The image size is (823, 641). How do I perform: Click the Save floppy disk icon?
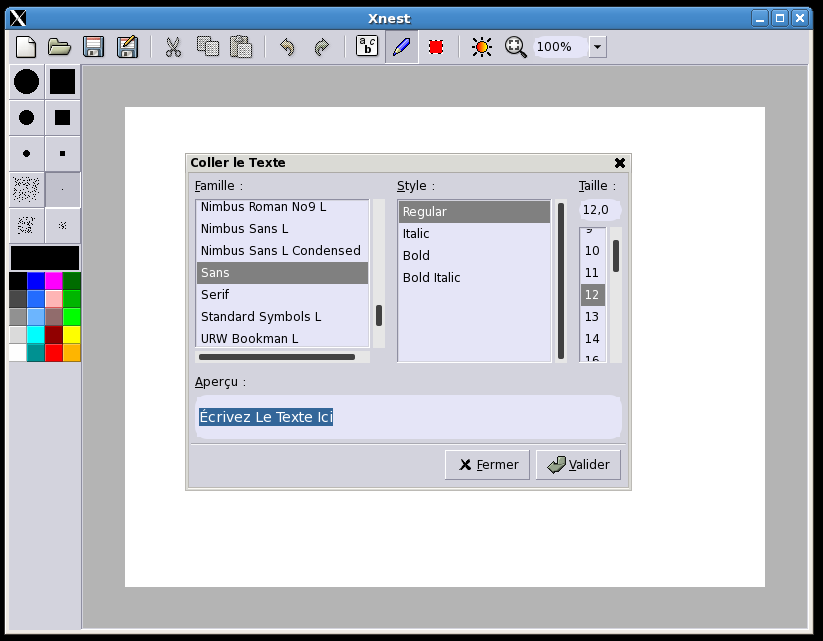coord(93,47)
